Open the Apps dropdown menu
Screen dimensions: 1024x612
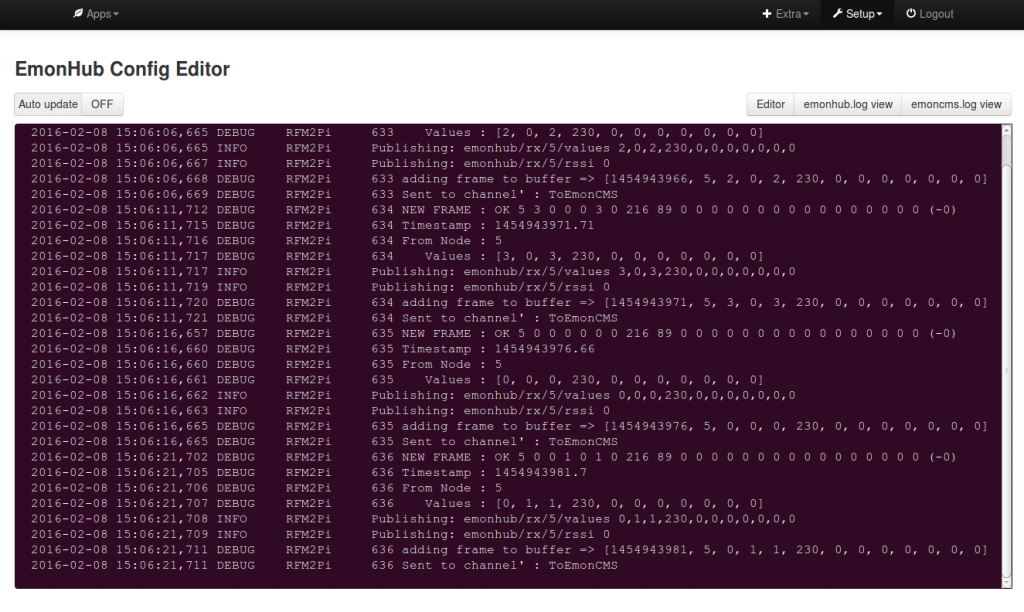coord(95,14)
